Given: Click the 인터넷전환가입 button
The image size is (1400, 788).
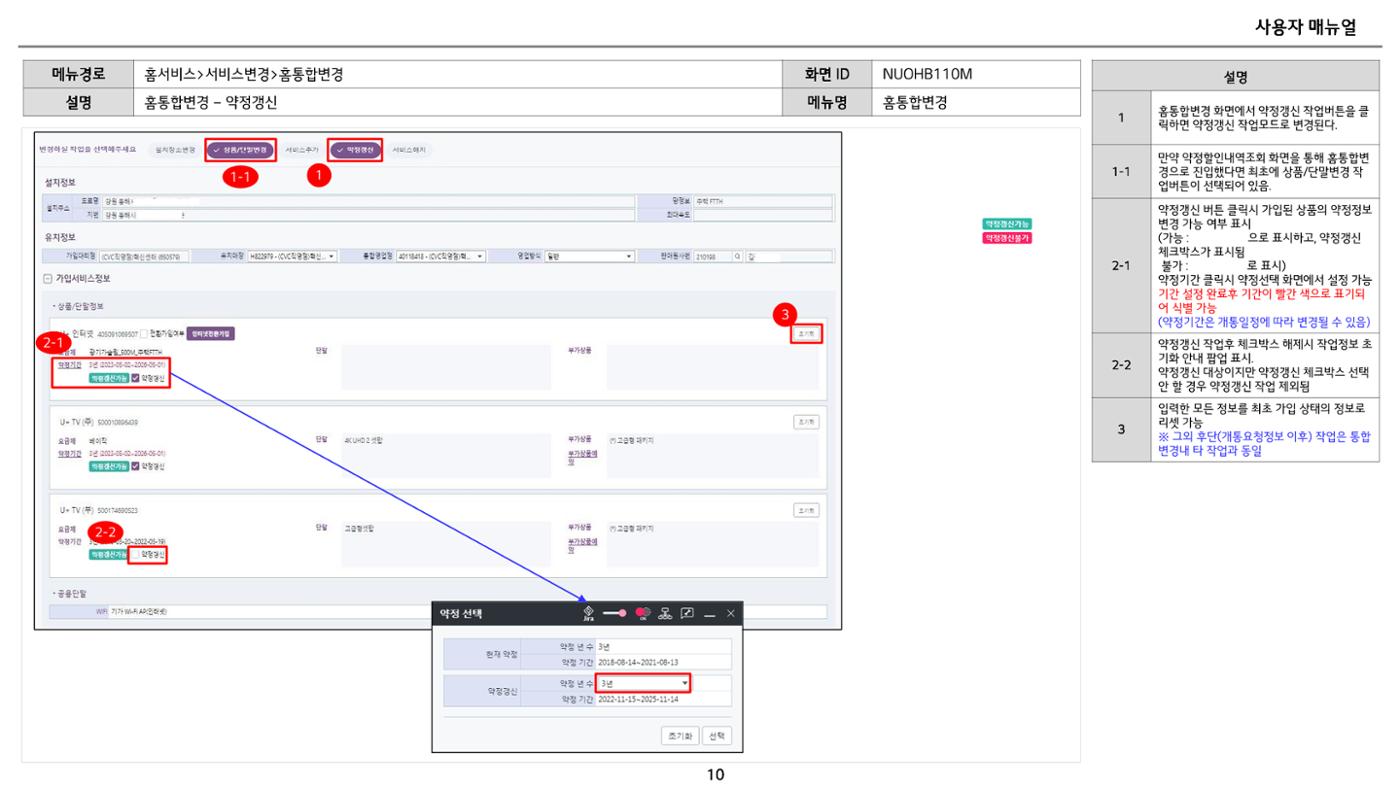Looking at the screenshot, I should (210, 333).
